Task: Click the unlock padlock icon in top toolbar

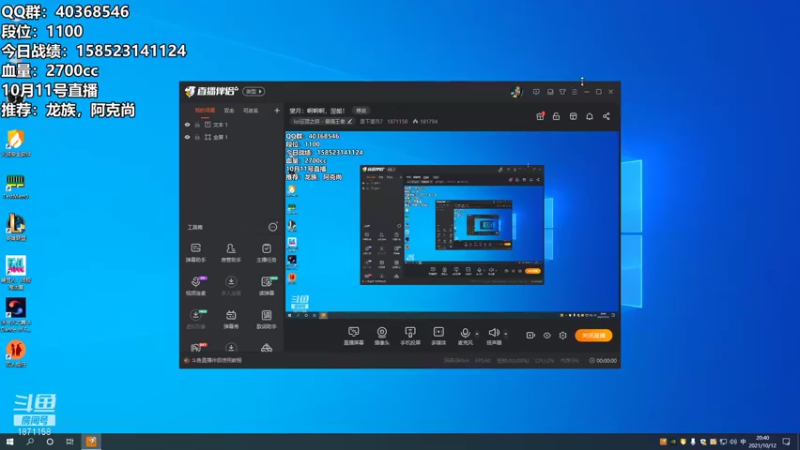Action: (556, 116)
